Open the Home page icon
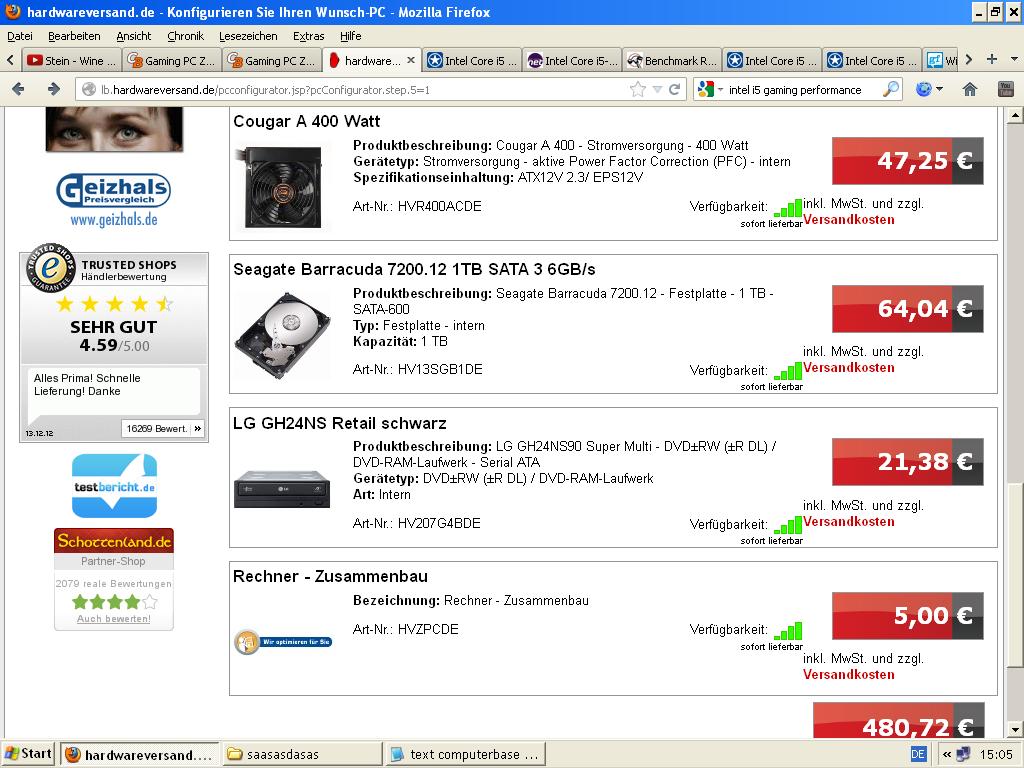This screenshot has width=1024, height=768. click(x=970, y=89)
